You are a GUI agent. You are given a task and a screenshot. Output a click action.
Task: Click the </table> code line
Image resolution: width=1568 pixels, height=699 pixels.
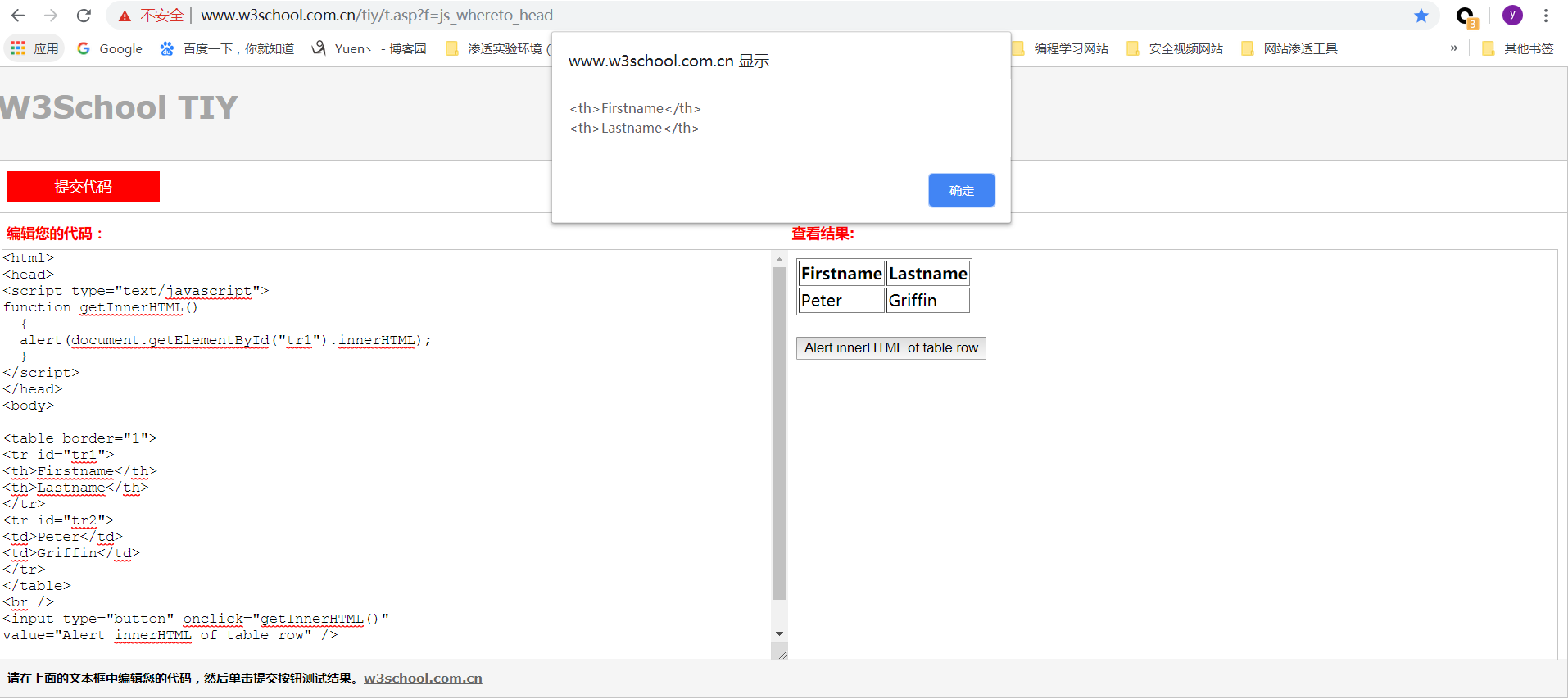click(37, 586)
